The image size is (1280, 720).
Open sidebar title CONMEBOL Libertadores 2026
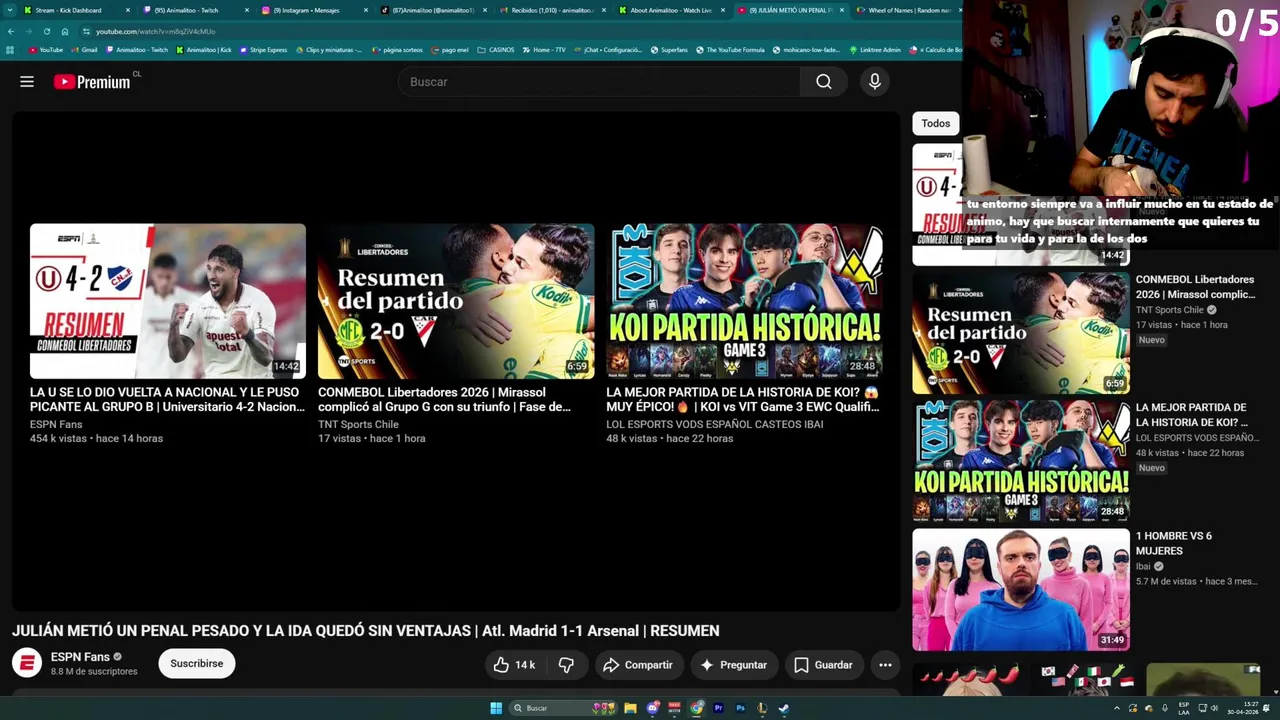click(x=1195, y=287)
